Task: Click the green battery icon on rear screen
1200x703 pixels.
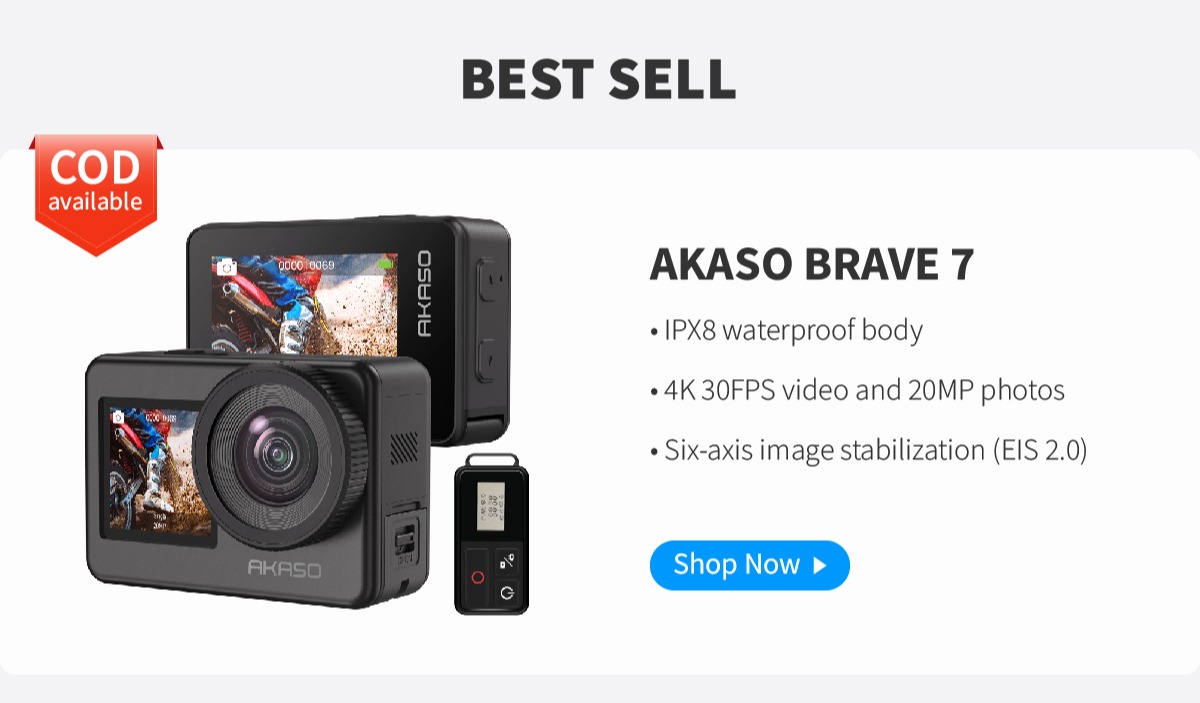Action: click(386, 265)
